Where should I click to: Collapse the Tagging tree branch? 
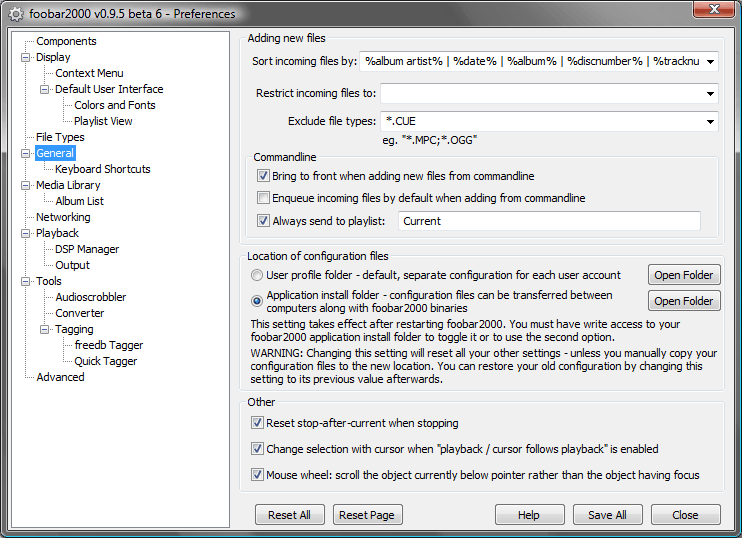coord(45,329)
